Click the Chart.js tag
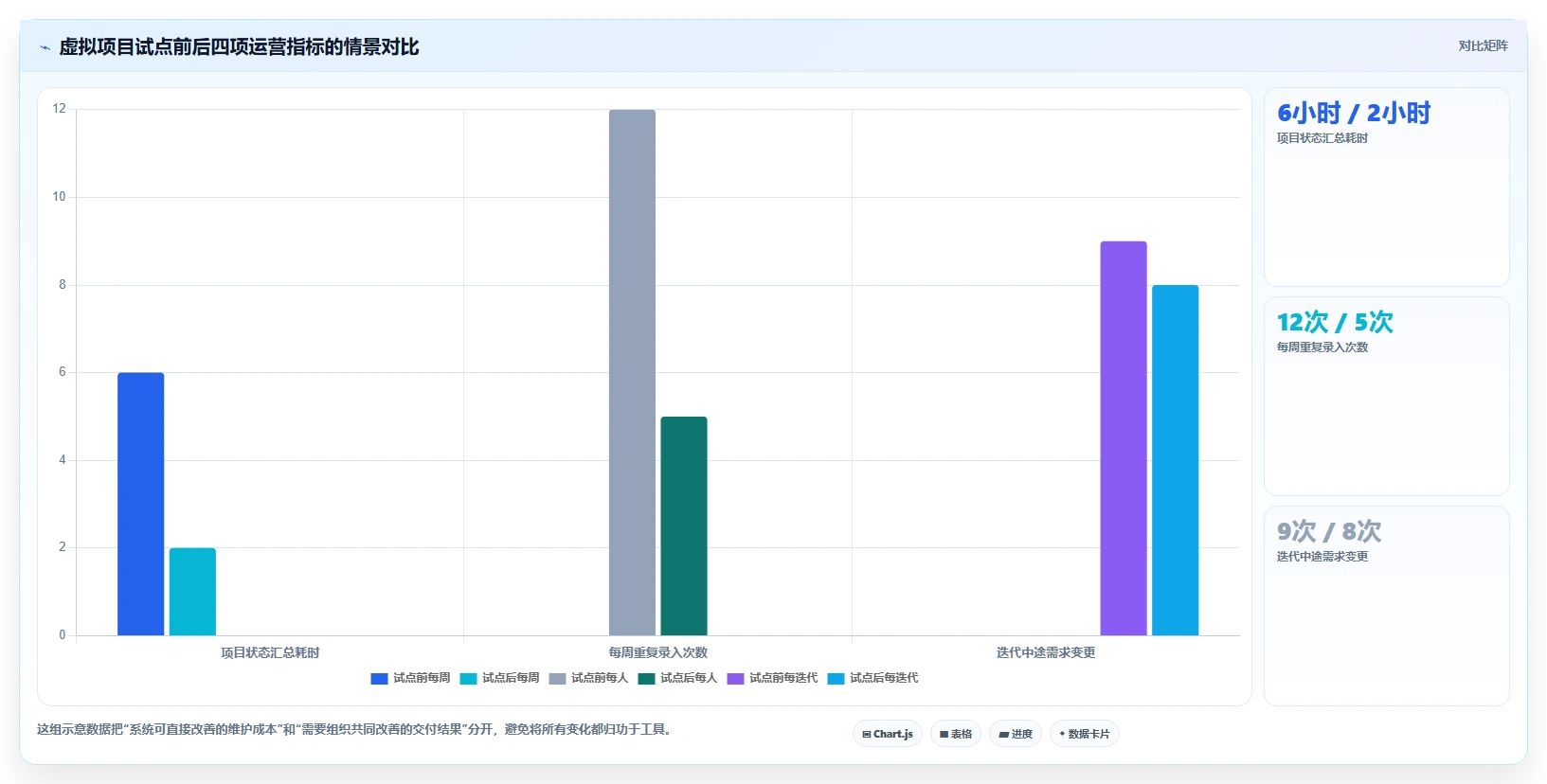The image size is (1547, 784). click(x=888, y=734)
